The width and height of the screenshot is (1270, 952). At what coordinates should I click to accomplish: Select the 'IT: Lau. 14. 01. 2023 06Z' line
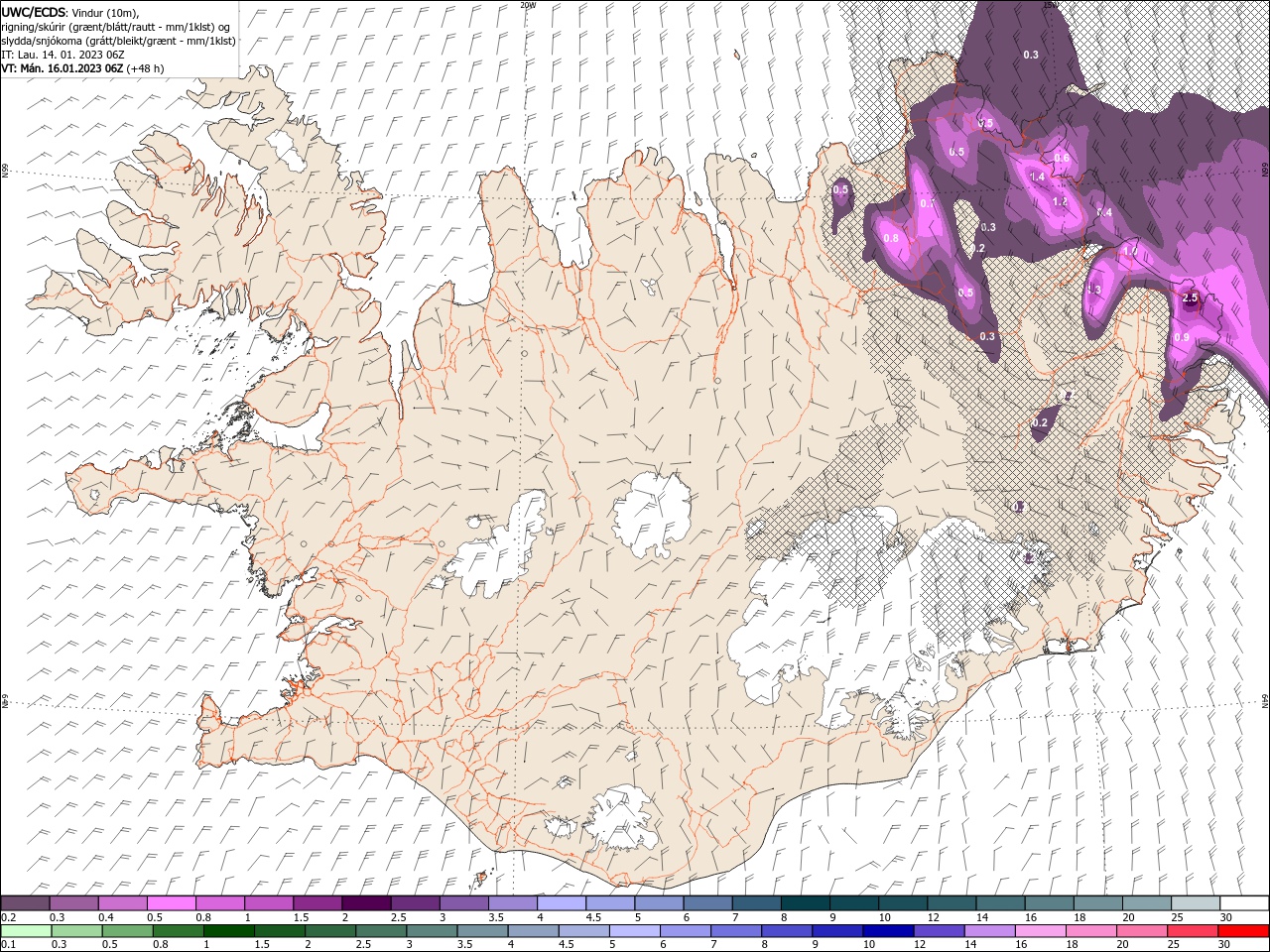(63, 55)
